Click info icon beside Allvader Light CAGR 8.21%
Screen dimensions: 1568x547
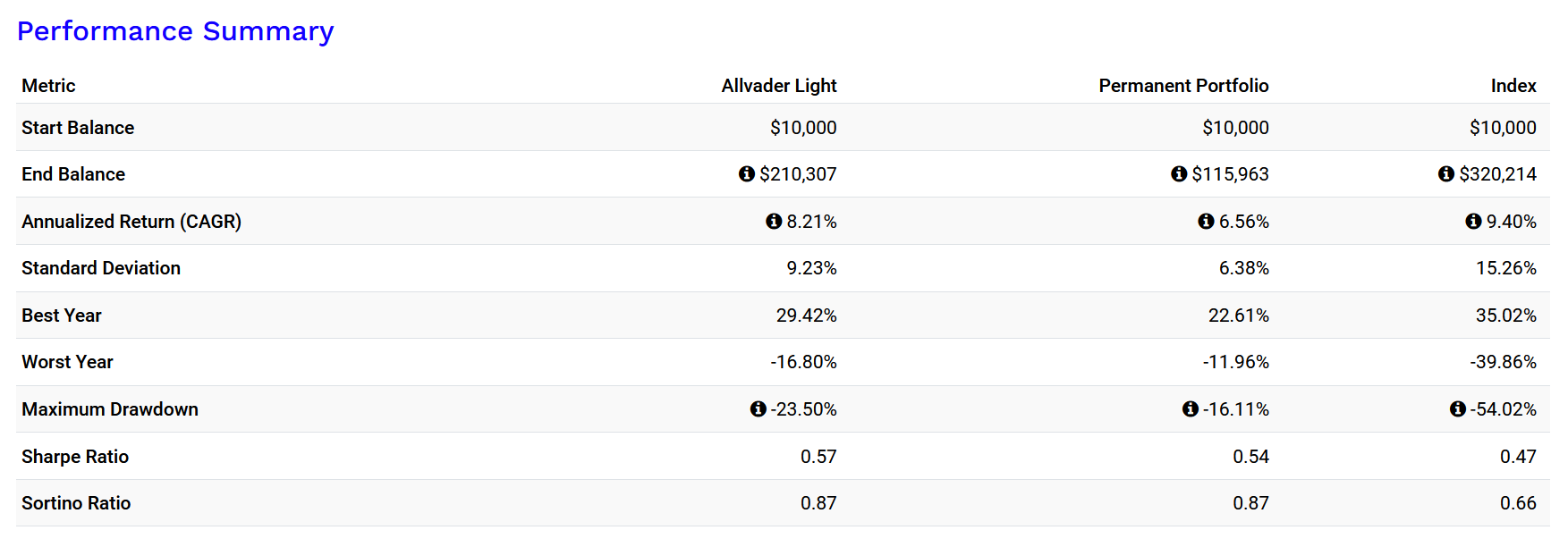coord(774,222)
